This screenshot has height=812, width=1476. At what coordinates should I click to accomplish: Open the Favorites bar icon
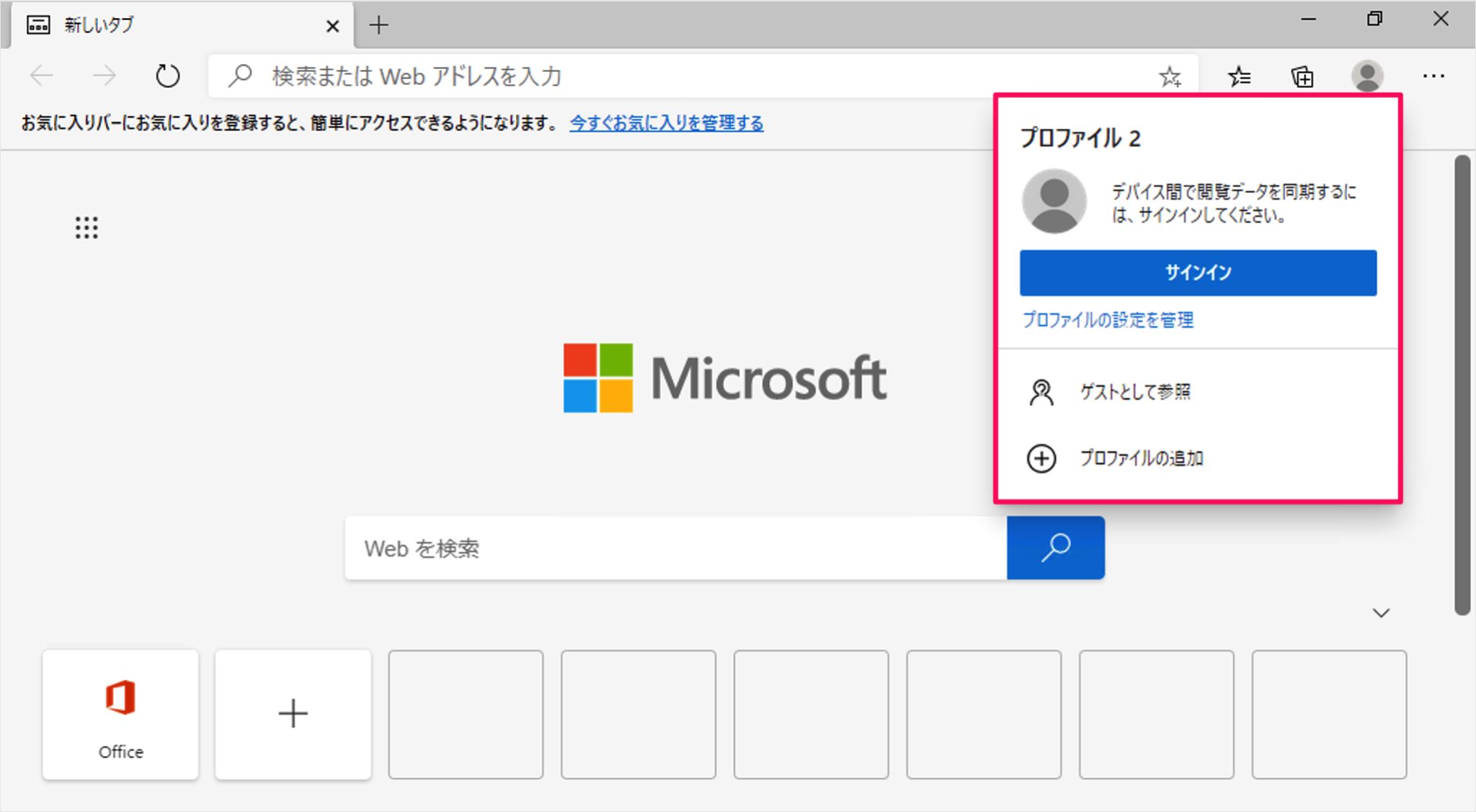[x=1239, y=76]
